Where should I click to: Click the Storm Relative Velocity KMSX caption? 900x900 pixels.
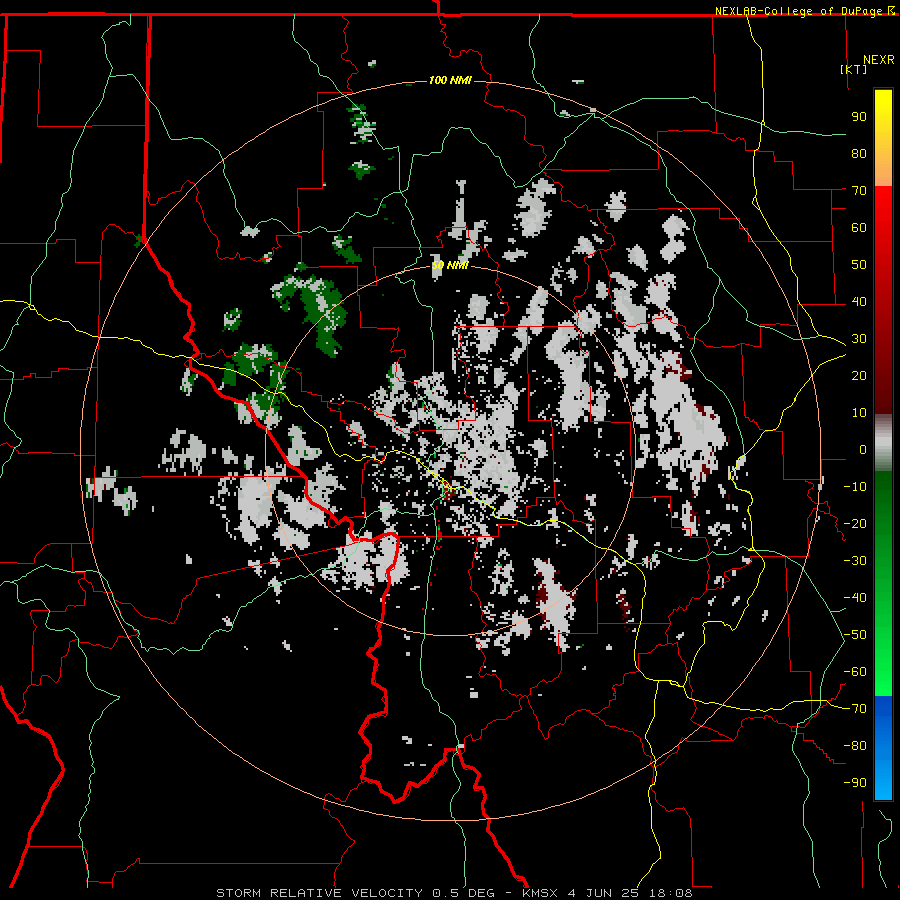pos(454,893)
